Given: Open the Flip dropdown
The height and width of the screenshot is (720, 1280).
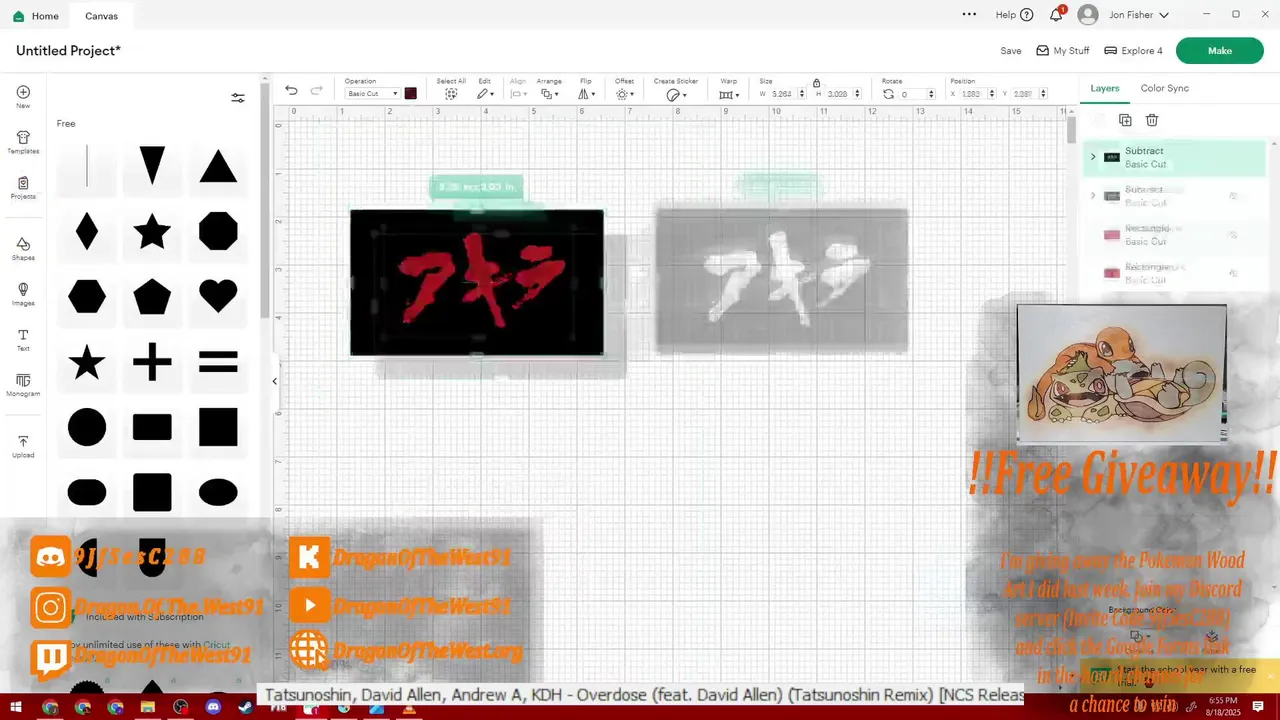Looking at the screenshot, I should tap(586, 94).
